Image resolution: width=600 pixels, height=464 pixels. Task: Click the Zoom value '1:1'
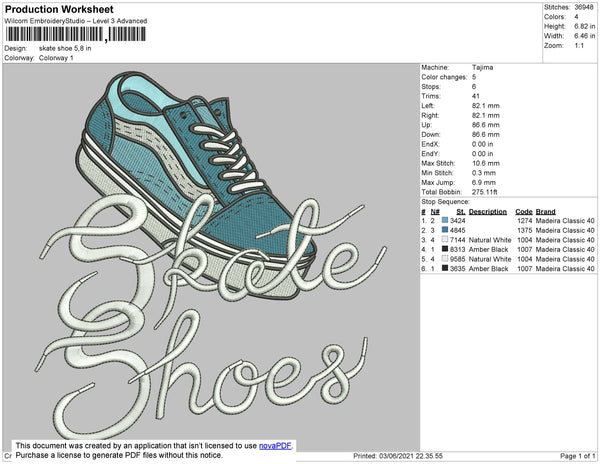pos(579,46)
